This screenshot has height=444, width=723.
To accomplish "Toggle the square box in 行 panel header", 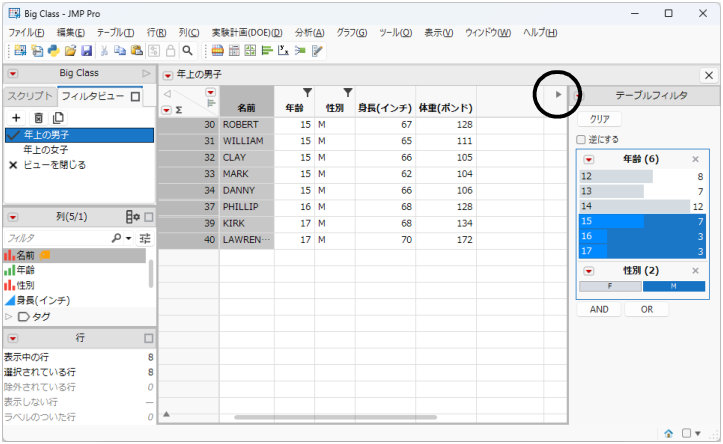I will [x=148, y=338].
